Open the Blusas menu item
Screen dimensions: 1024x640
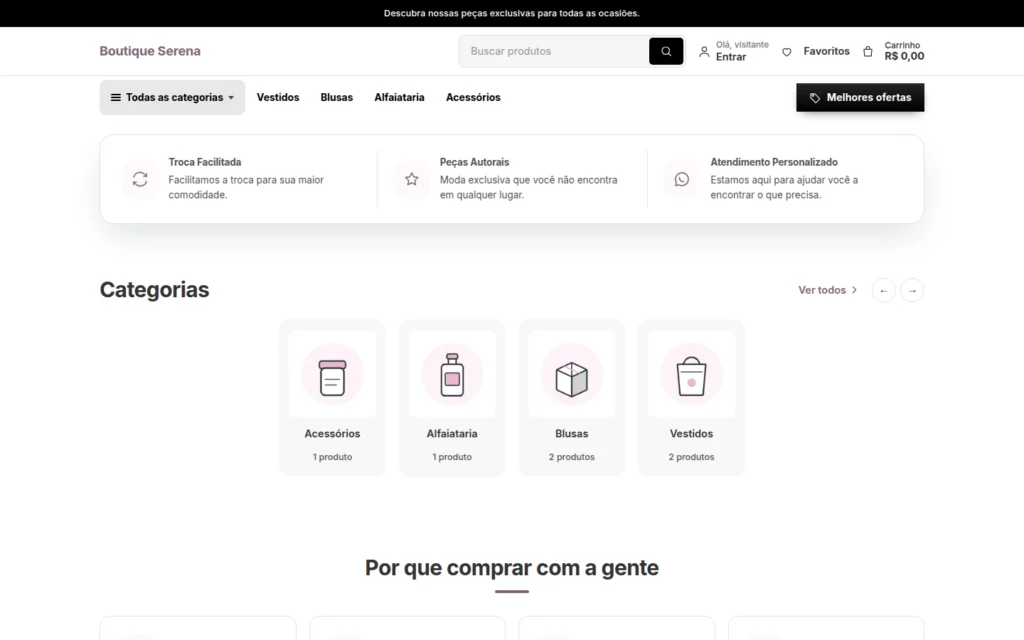[x=336, y=97]
